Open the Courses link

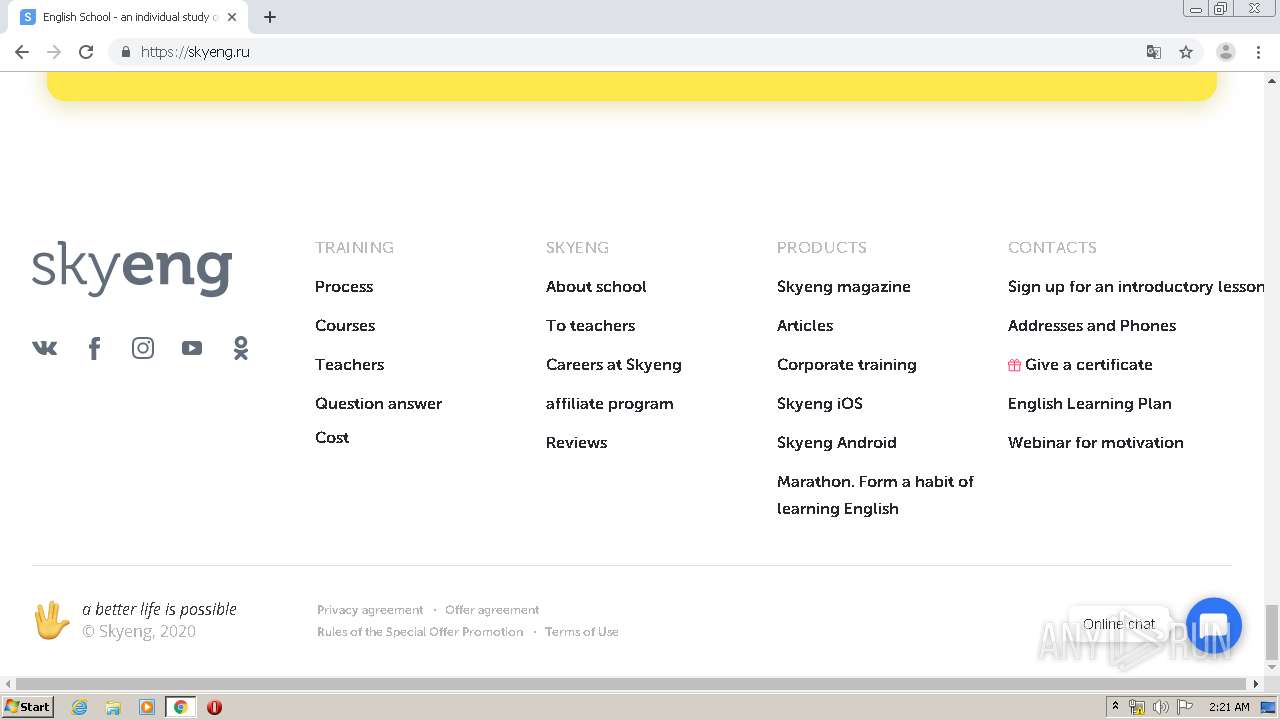pyautogui.click(x=345, y=325)
